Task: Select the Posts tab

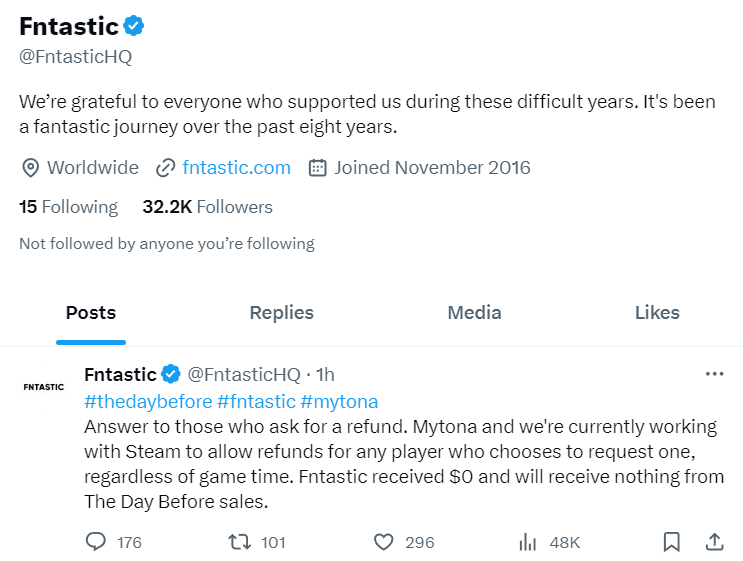Action: click(x=91, y=313)
